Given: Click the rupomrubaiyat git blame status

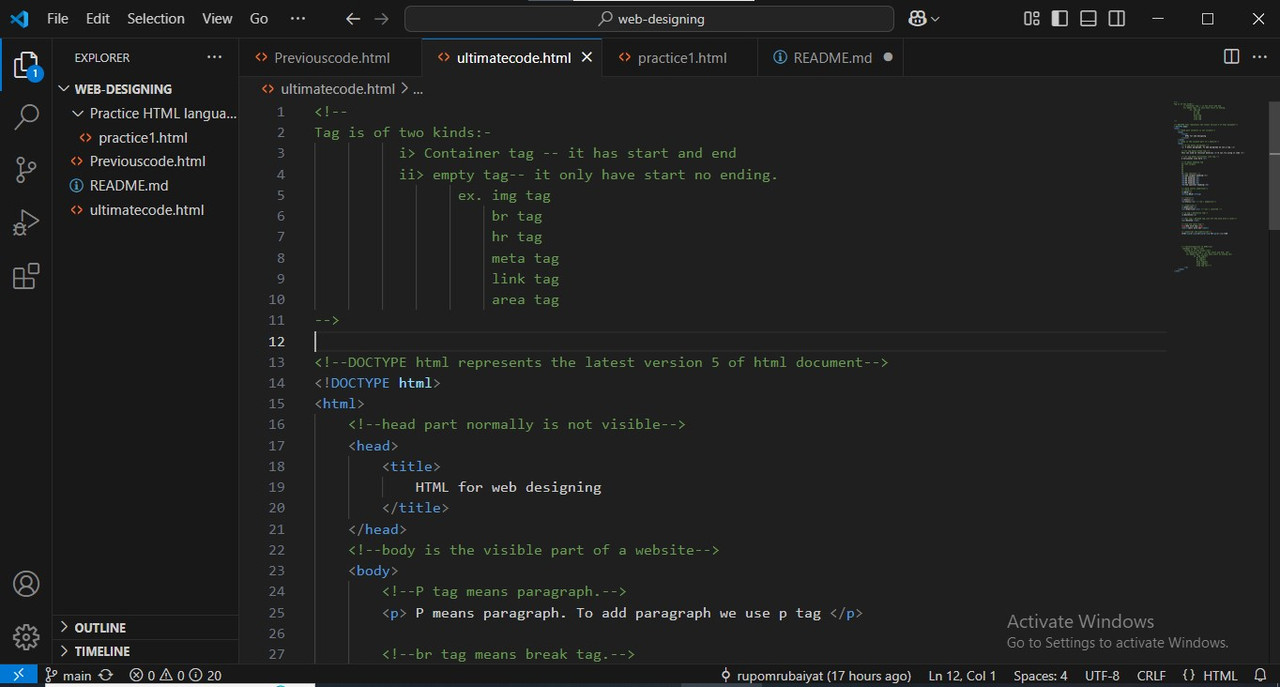Looking at the screenshot, I should 815,675.
